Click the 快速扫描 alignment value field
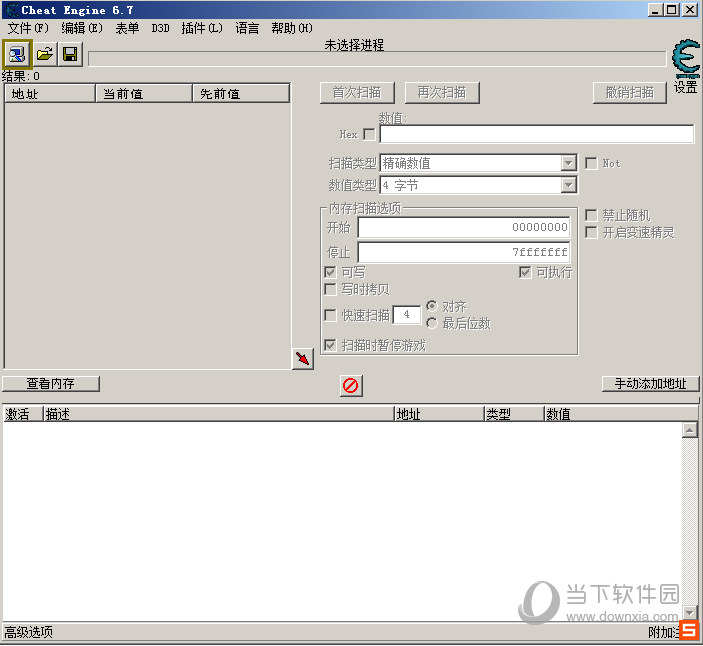703x646 pixels. [407, 315]
